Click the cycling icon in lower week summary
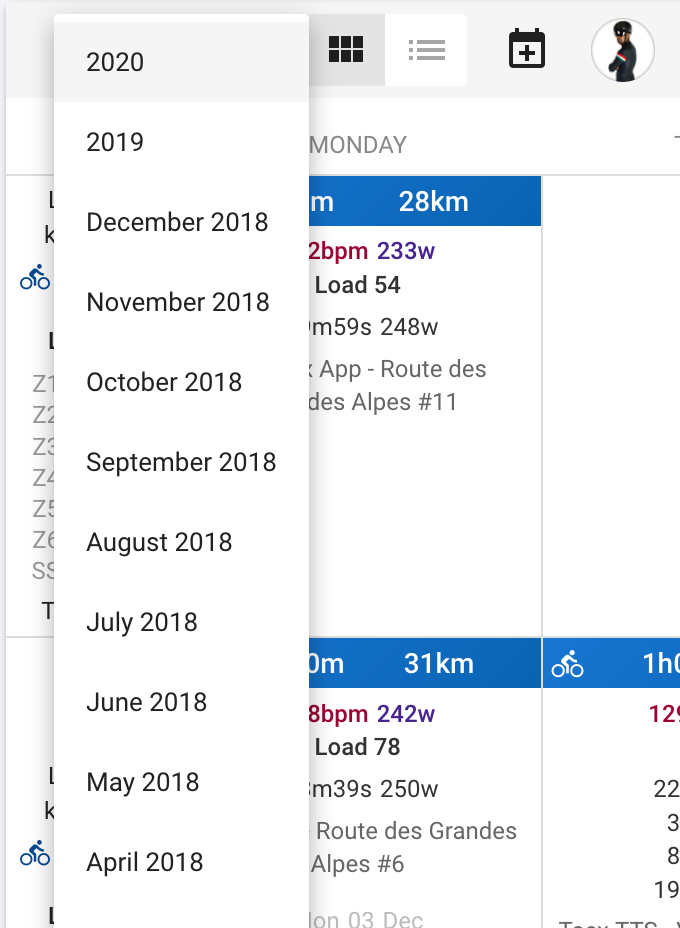Viewport: 680px width, 928px height. (35, 853)
